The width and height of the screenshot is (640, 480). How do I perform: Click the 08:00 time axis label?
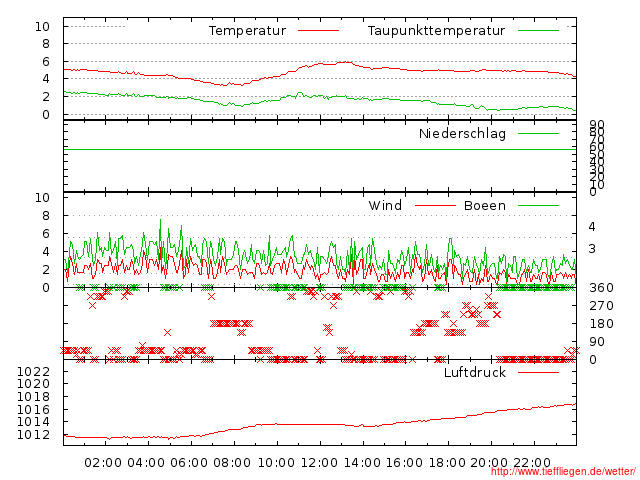(232, 463)
